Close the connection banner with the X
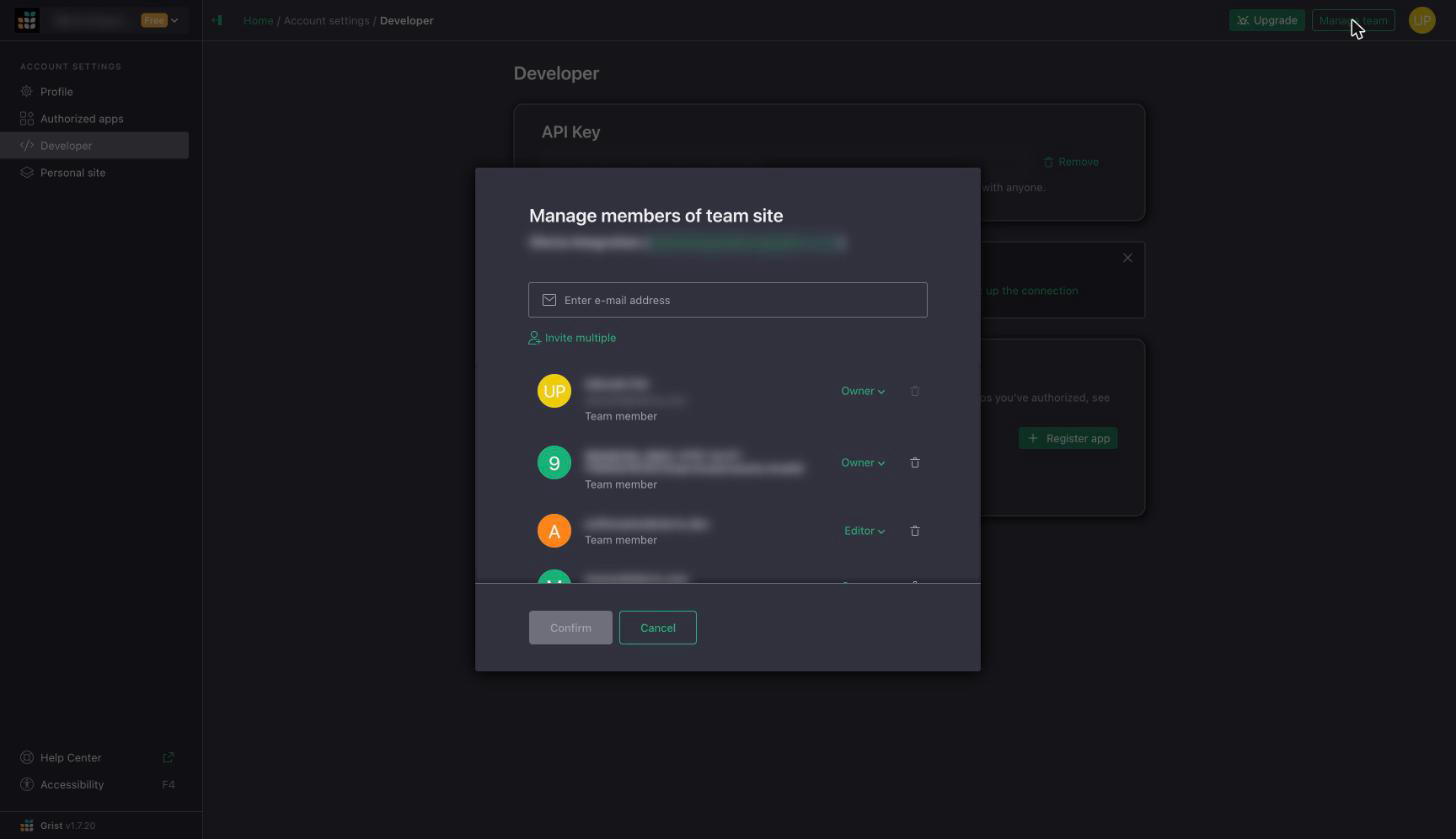The image size is (1456, 839). point(1127,258)
